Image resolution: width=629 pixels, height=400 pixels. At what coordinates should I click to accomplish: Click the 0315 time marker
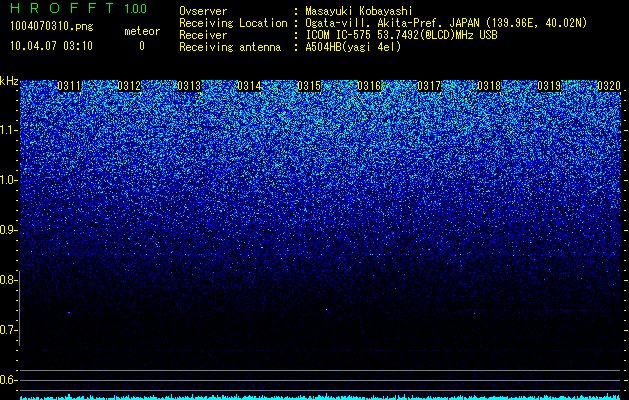[309, 86]
